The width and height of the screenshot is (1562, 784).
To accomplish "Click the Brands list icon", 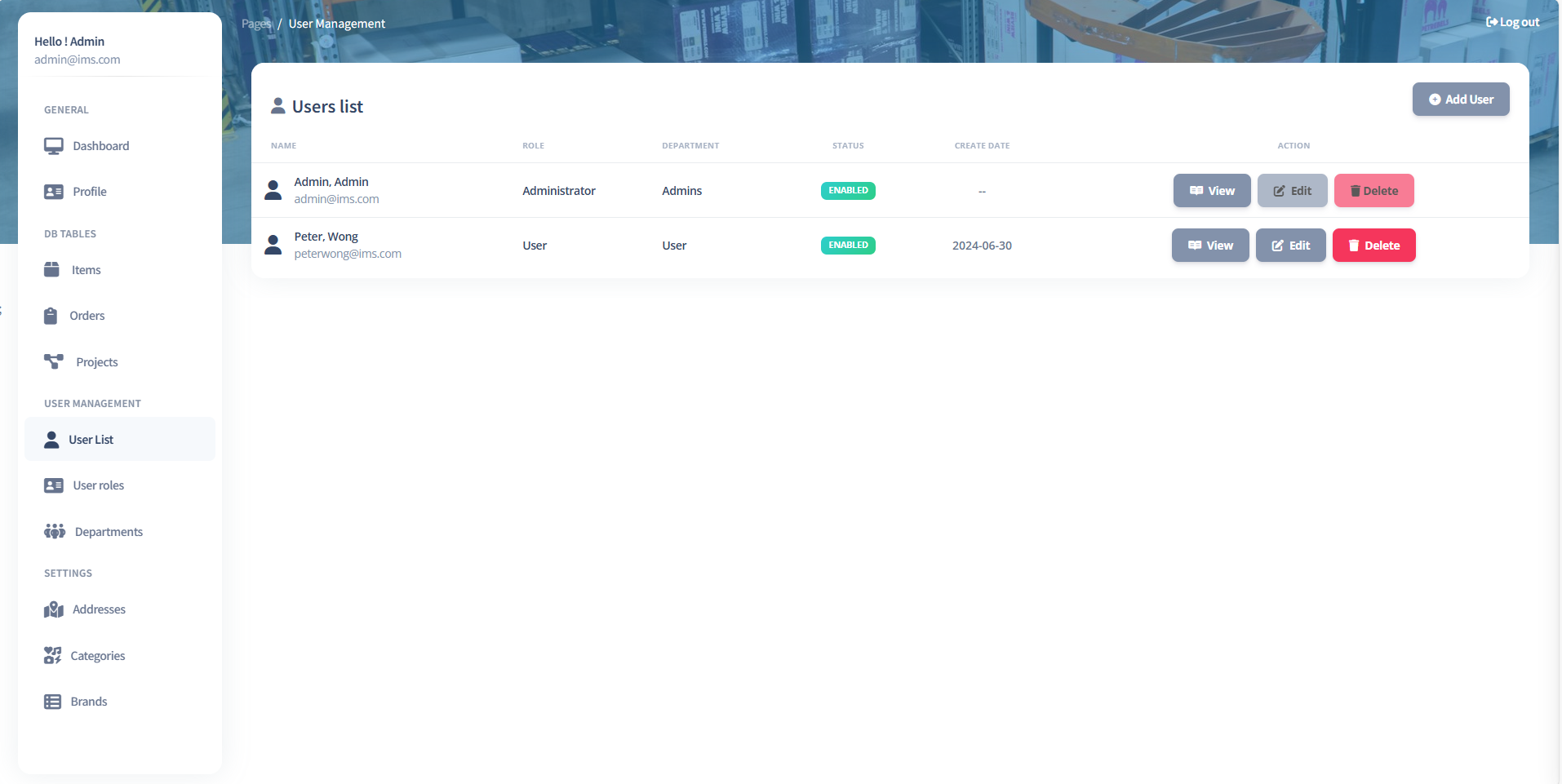I will 53,702.
